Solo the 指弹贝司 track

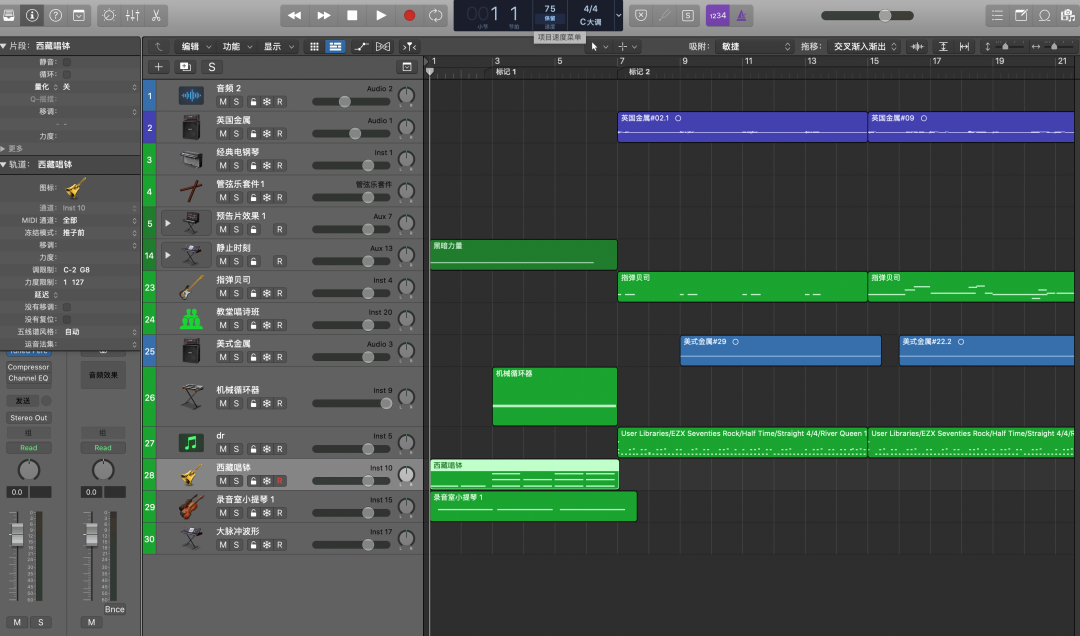tap(237, 294)
